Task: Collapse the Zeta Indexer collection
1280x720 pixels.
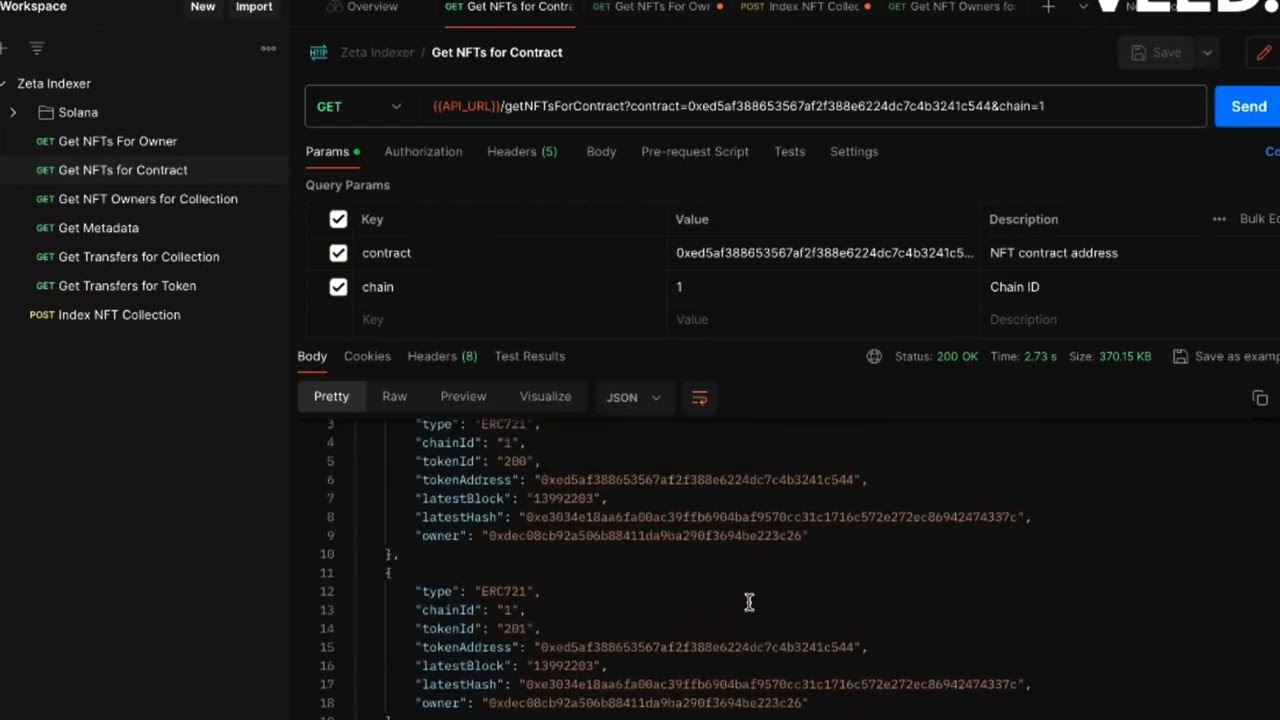Action: tap(4, 84)
